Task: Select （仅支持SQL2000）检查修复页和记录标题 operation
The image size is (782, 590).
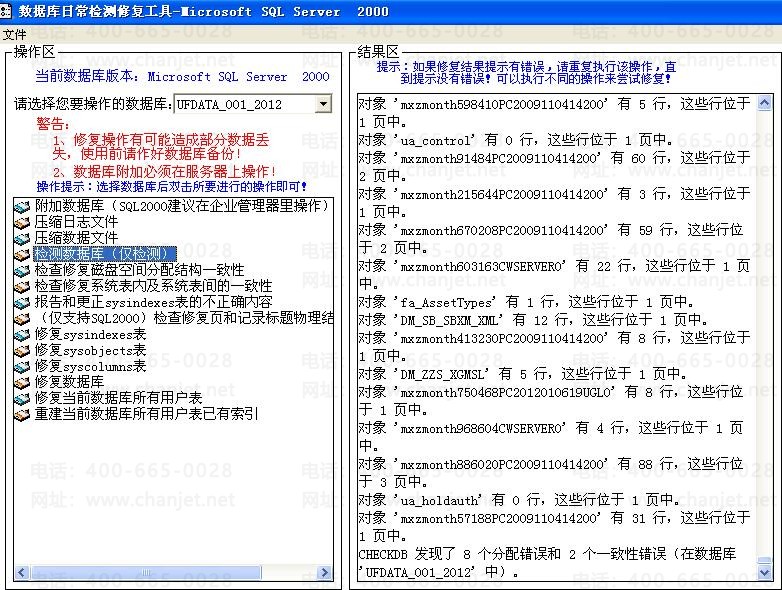Action: 184,318
